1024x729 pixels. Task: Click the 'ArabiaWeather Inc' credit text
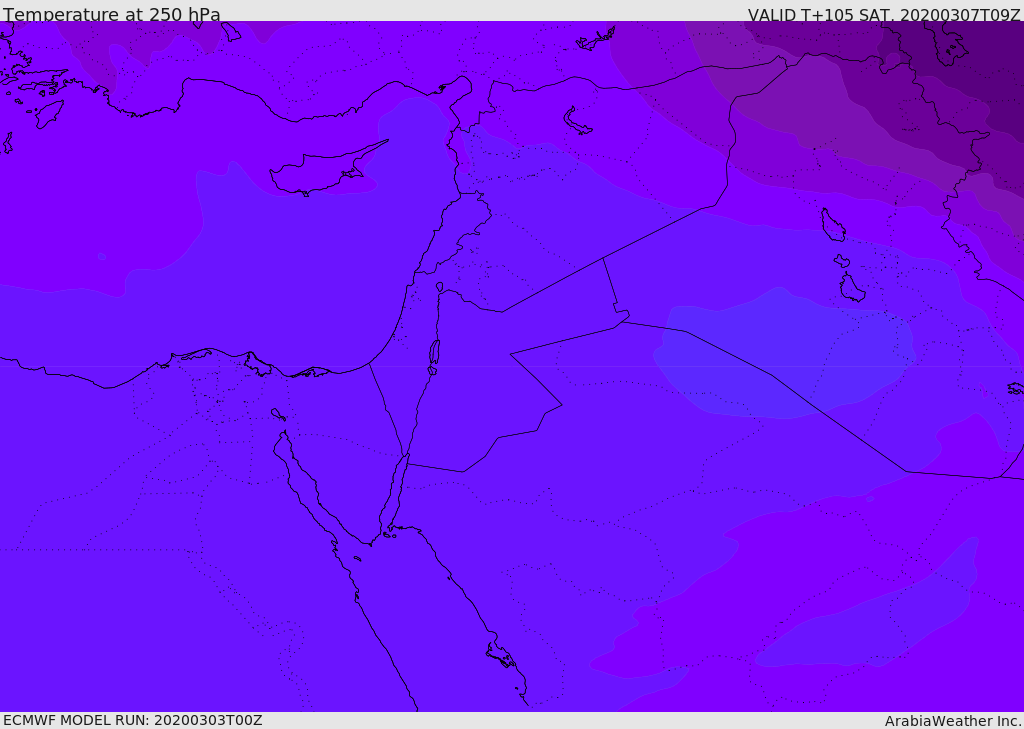(952, 721)
